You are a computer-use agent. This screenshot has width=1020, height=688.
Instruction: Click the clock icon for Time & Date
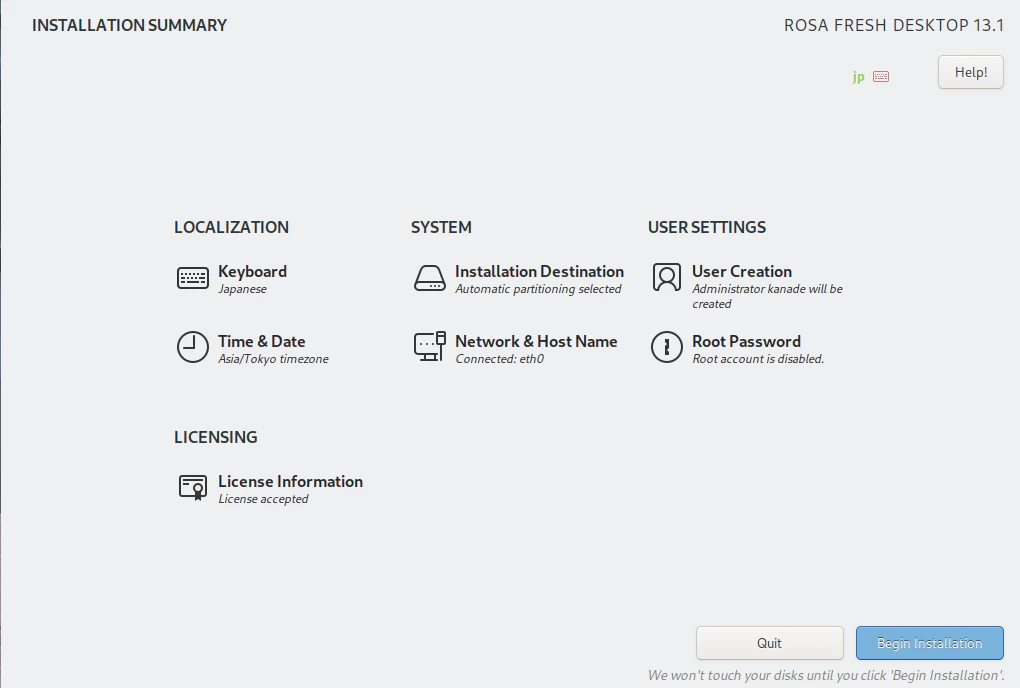coord(193,347)
